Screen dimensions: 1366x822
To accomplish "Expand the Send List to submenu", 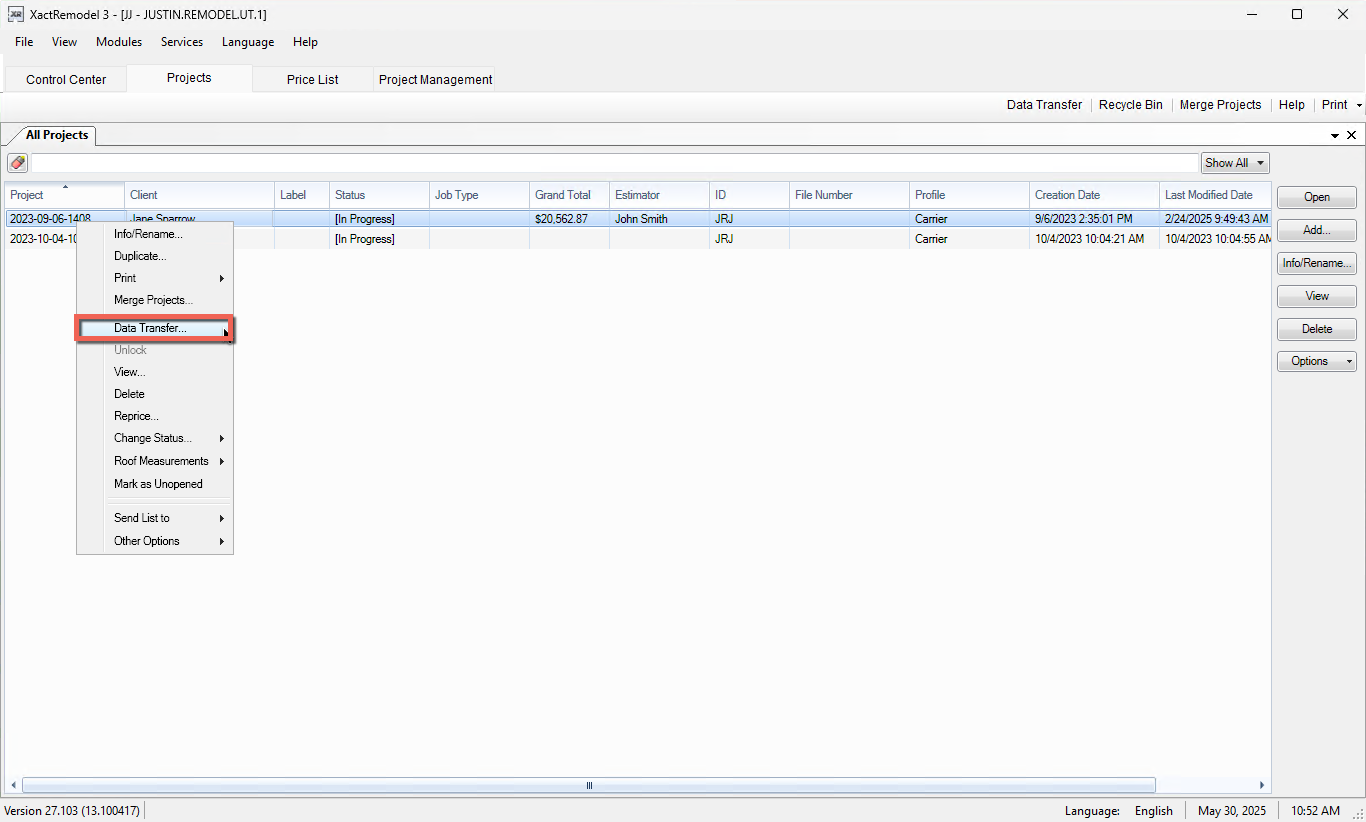I will click(222, 518).
